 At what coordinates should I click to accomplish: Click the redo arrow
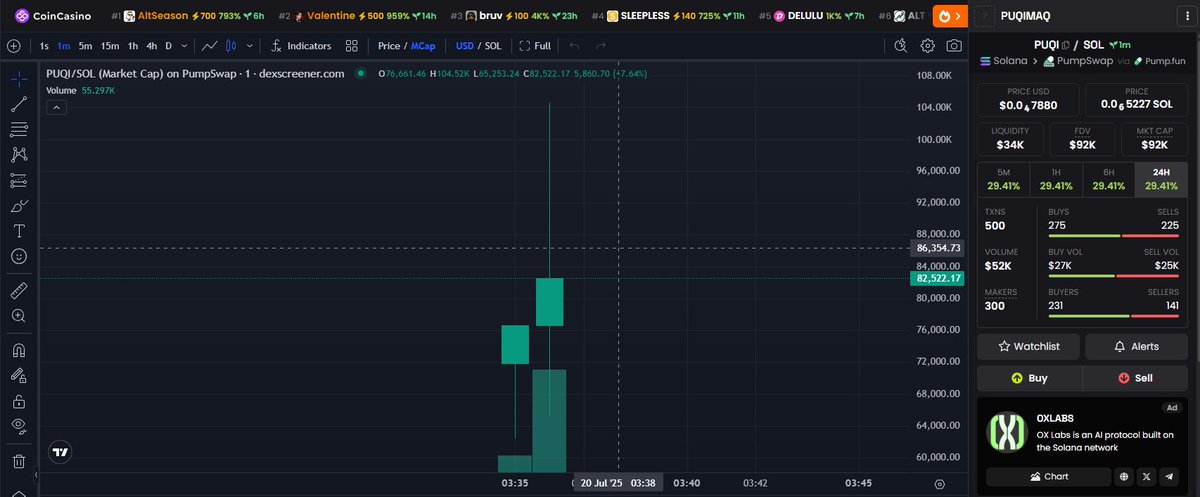[600, 46]
